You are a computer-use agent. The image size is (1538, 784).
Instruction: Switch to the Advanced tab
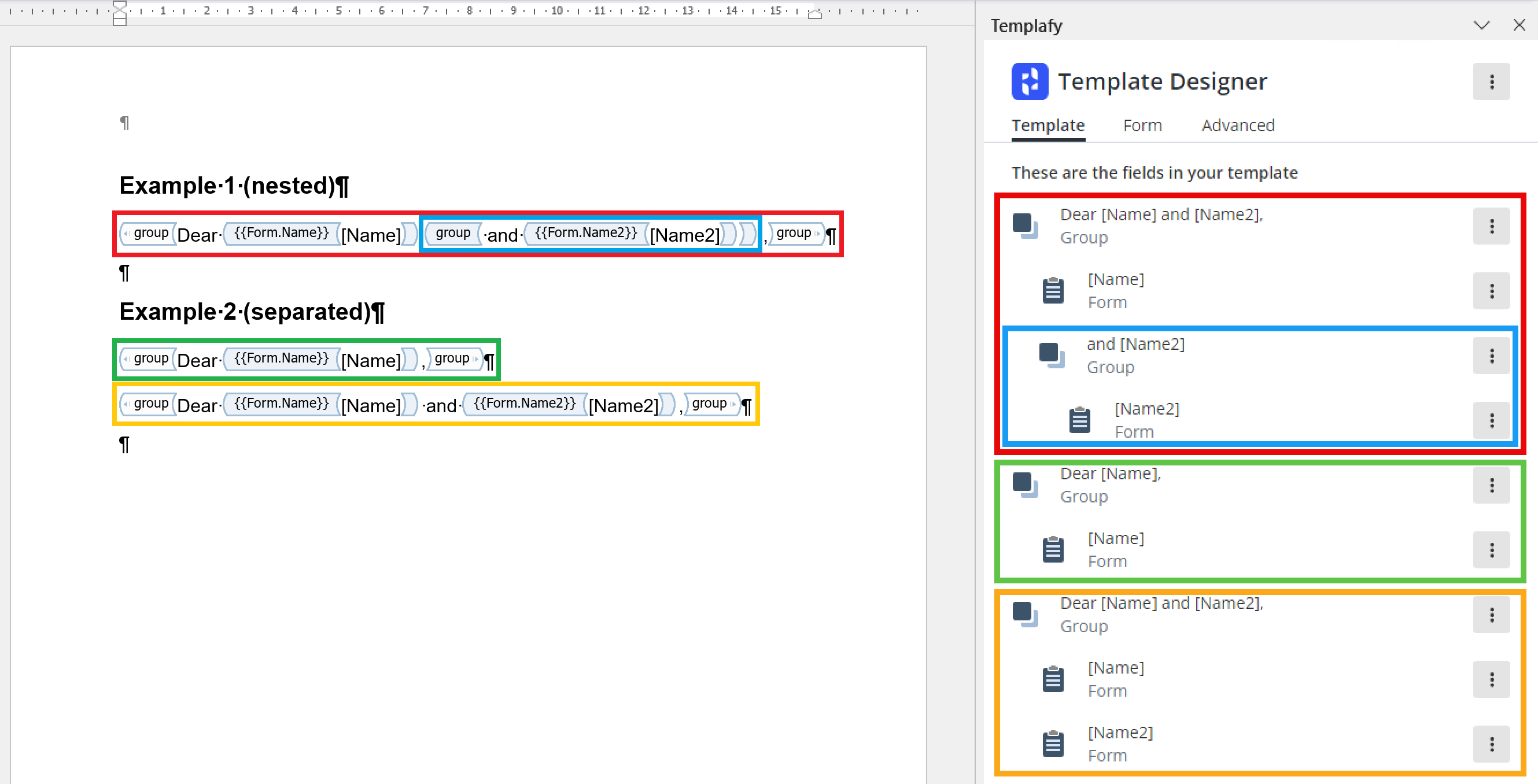pos(1238,125)
